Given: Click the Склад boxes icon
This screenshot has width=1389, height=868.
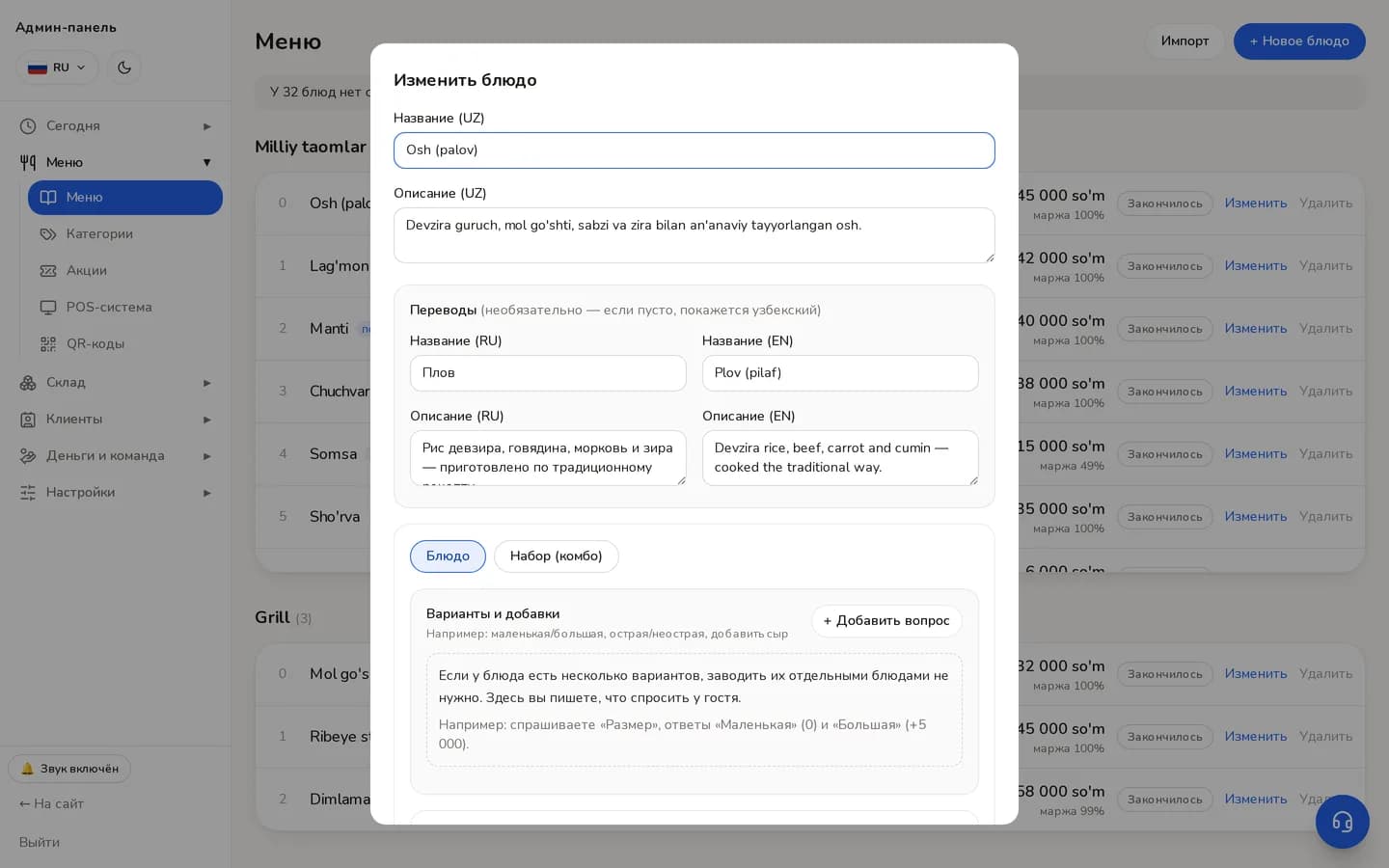Looking at the screenshot, I should point(28,383).
